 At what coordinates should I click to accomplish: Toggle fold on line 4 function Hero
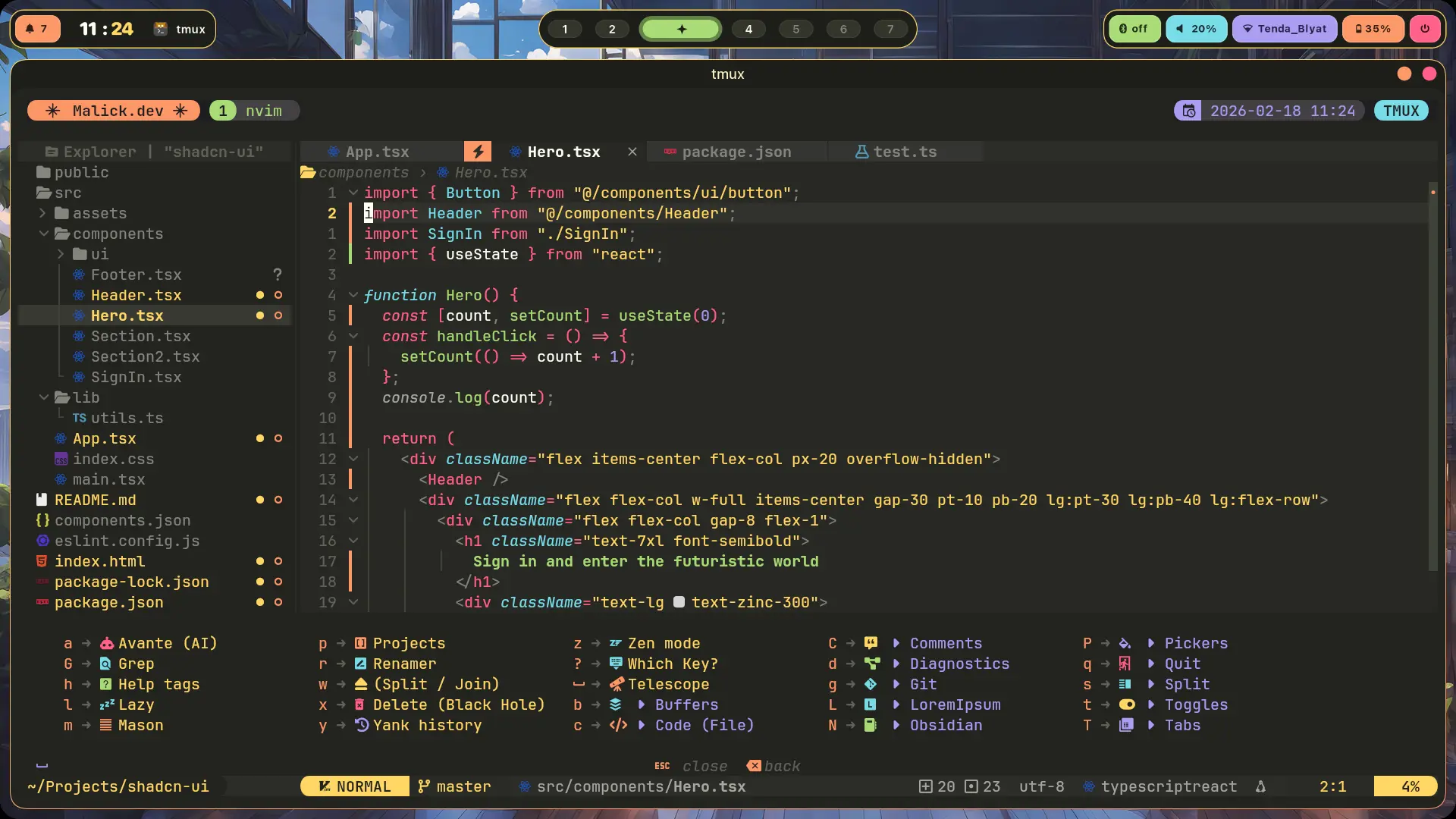(x=353, y=295)
